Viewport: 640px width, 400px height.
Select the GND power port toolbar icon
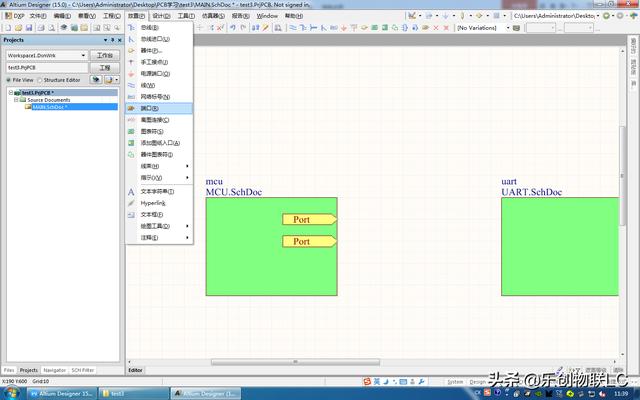point(344,28)
